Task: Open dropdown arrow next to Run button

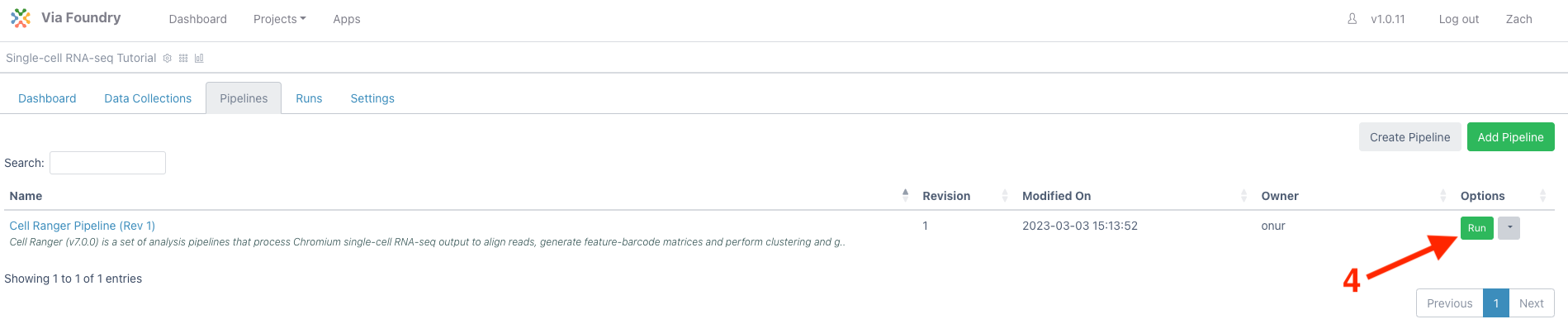Action: [1509, 227]
